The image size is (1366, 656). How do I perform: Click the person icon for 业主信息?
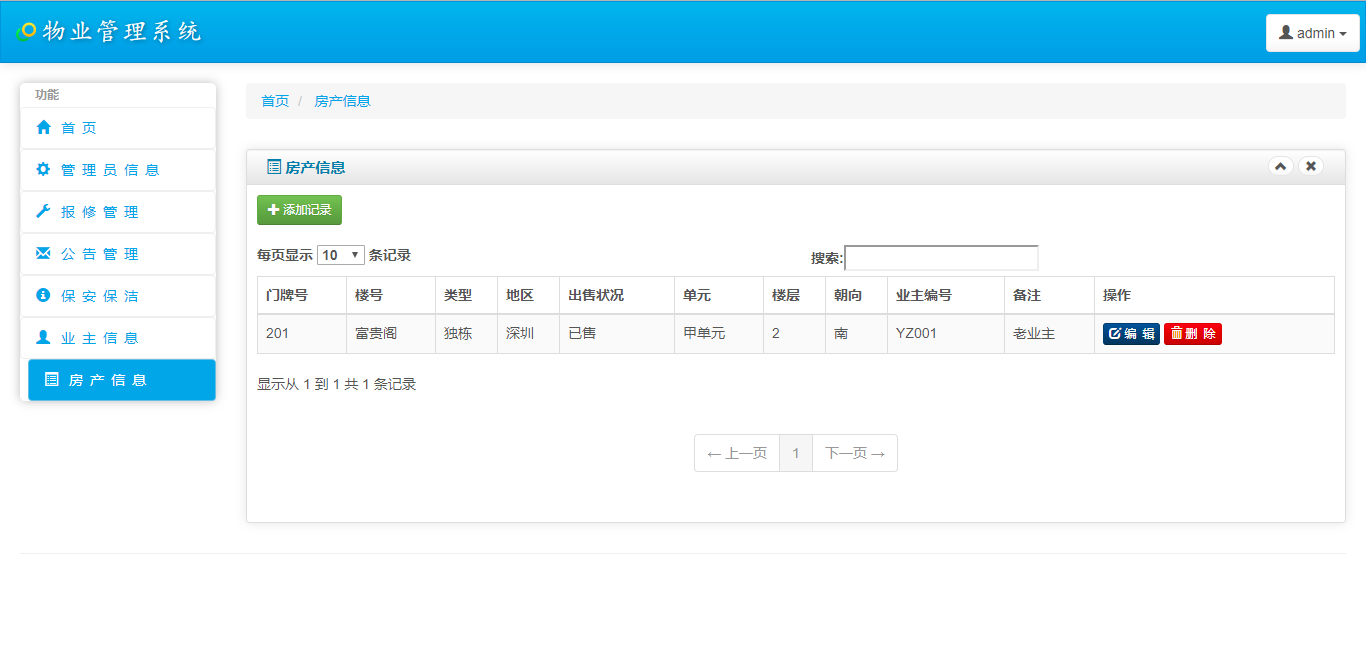[43, 338]
